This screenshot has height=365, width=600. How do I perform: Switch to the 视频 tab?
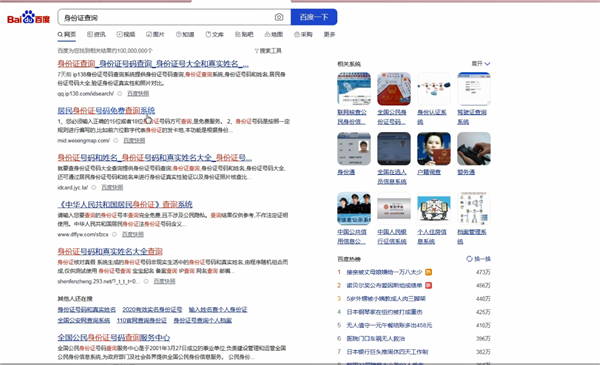pos(126,34)
